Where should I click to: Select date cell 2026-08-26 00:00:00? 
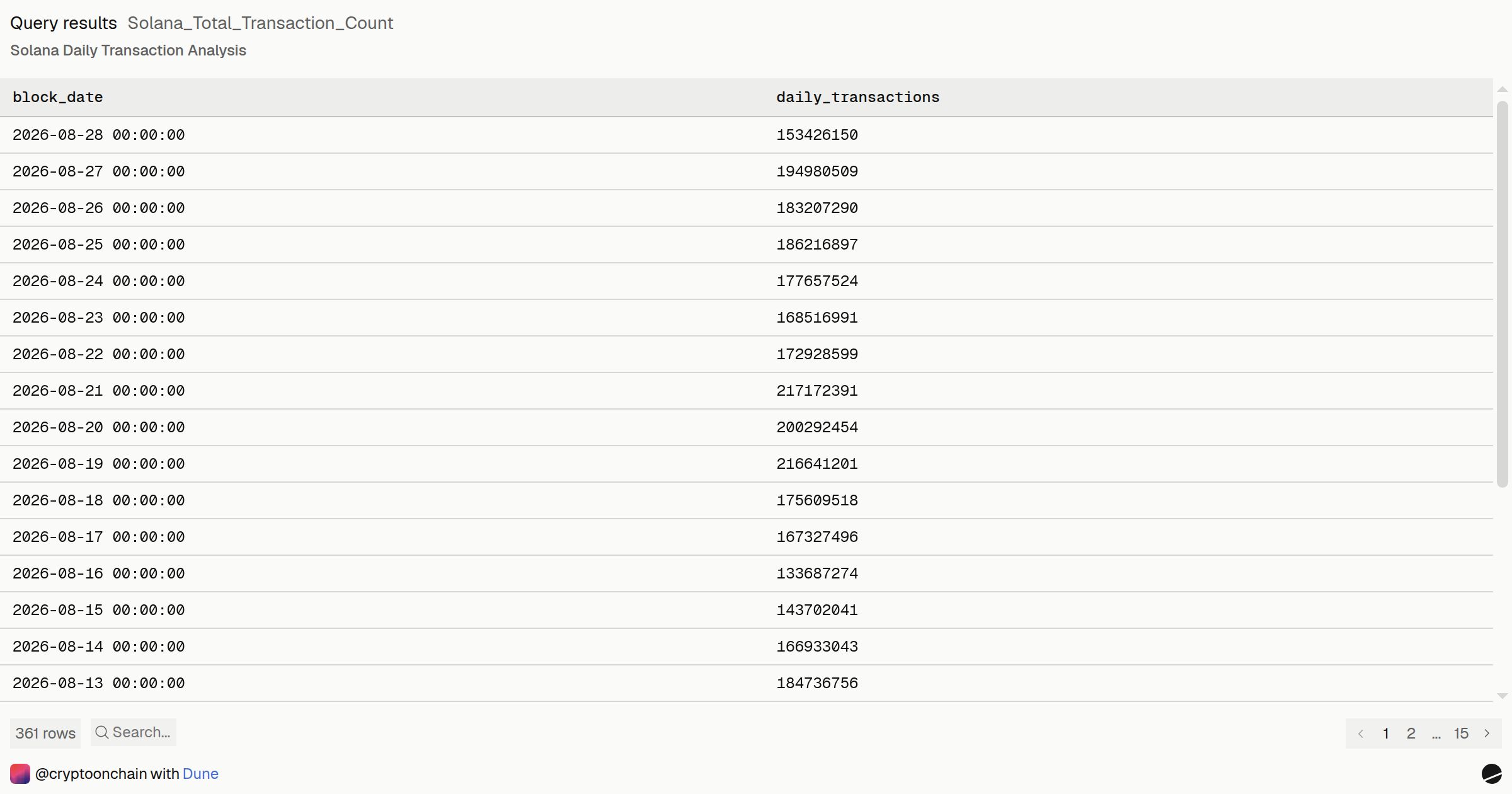[x=98, y=208]
